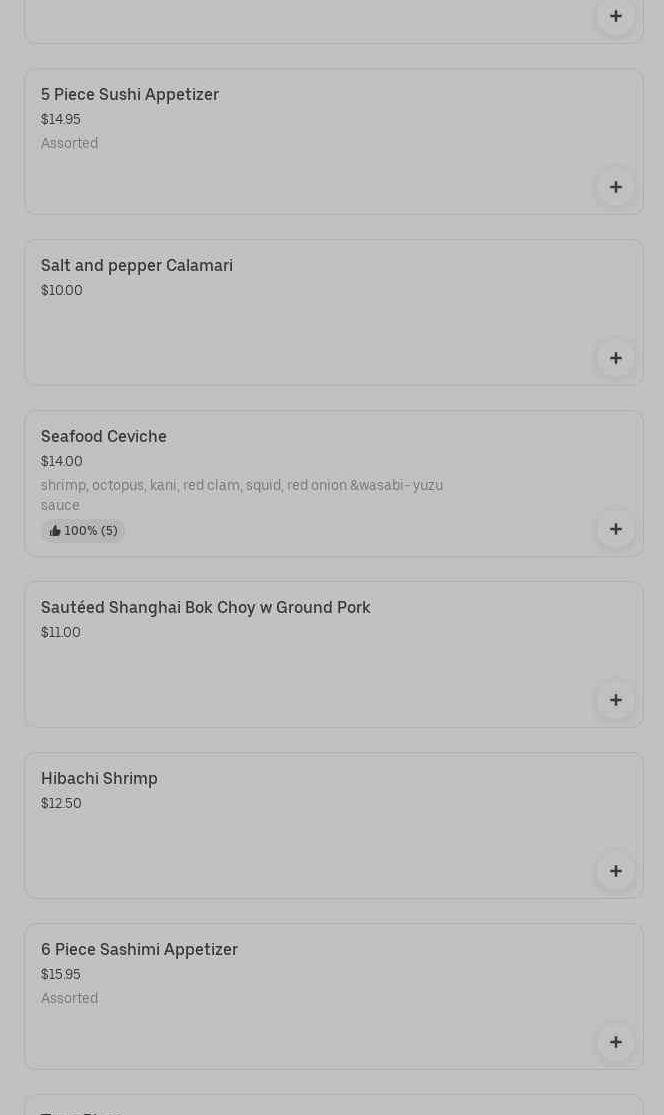The image size is (664, 1115).
Task: Click $12.50 Hibachi Shrimp price
Action: [61, 804]
